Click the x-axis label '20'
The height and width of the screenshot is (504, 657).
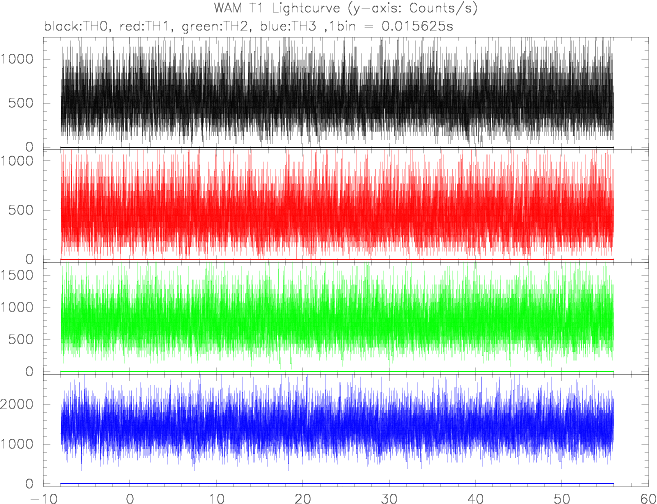point(303,499)
